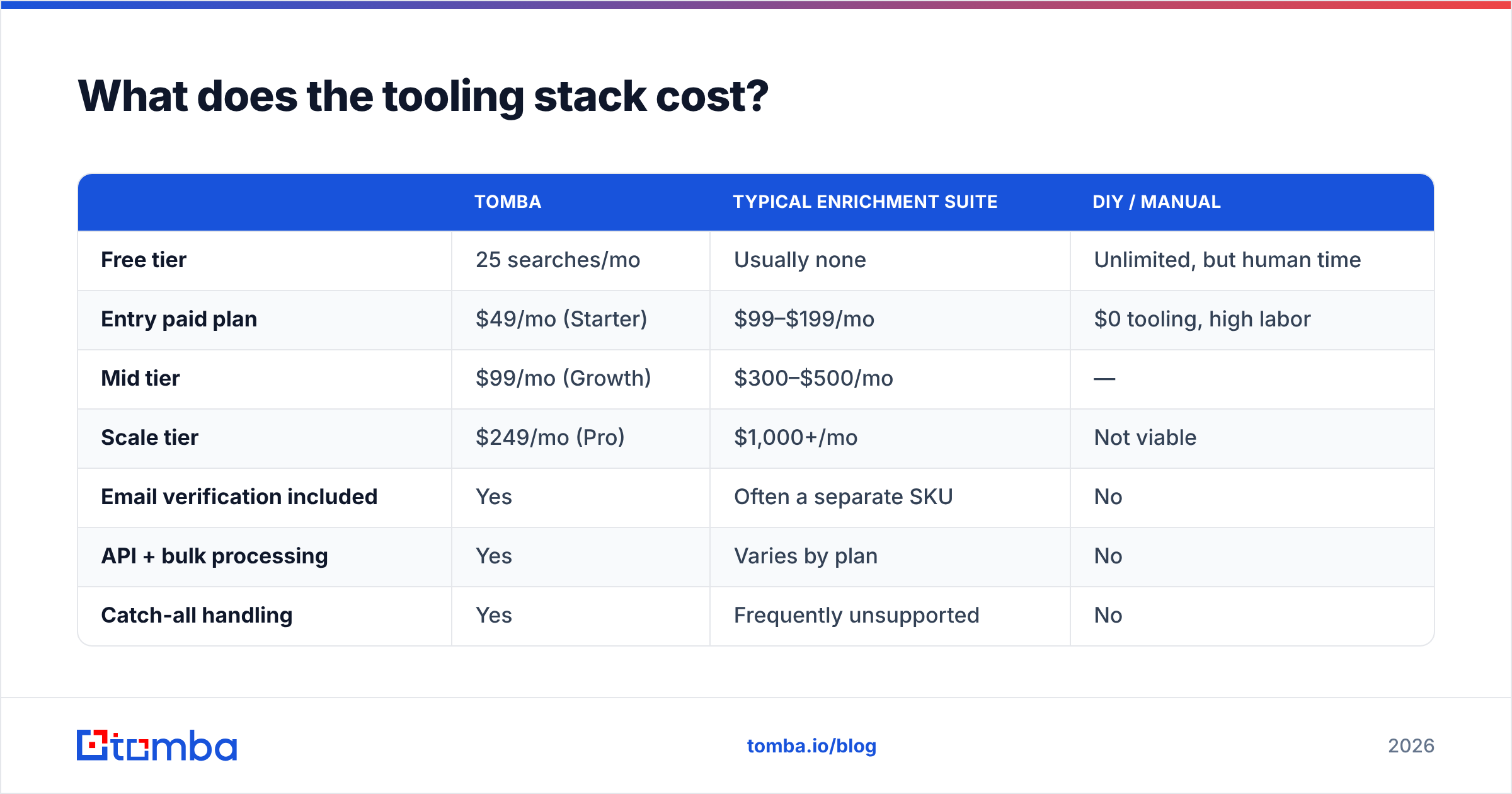Click the 2026 year label
This screenshot has width=1512, height=794.
[1411, 746]
